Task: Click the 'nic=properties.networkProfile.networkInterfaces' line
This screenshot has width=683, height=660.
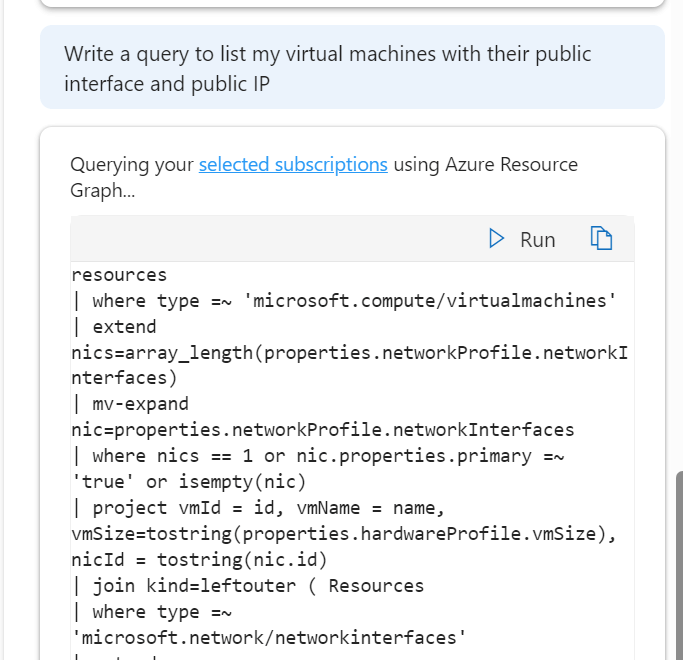Action: tap(323, 430)
